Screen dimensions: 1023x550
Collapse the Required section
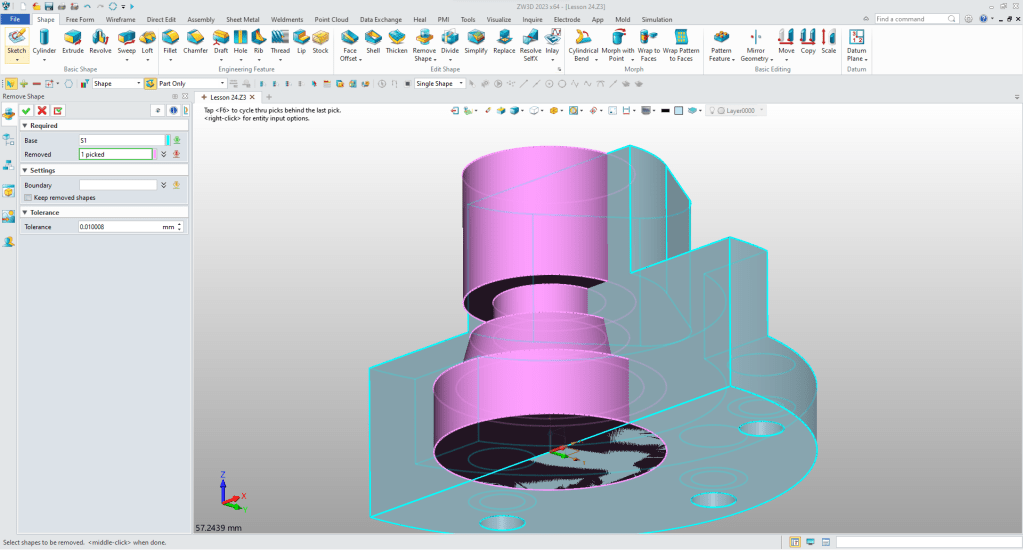click(x=24, y=126)
